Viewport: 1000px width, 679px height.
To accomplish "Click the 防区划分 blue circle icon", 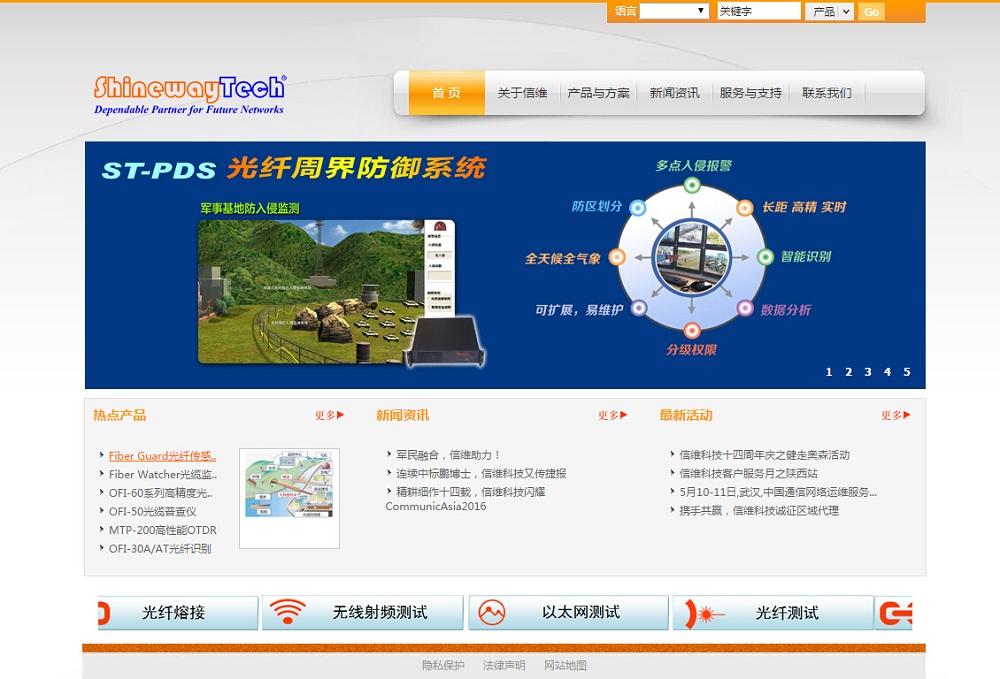I will click(638, 207).
